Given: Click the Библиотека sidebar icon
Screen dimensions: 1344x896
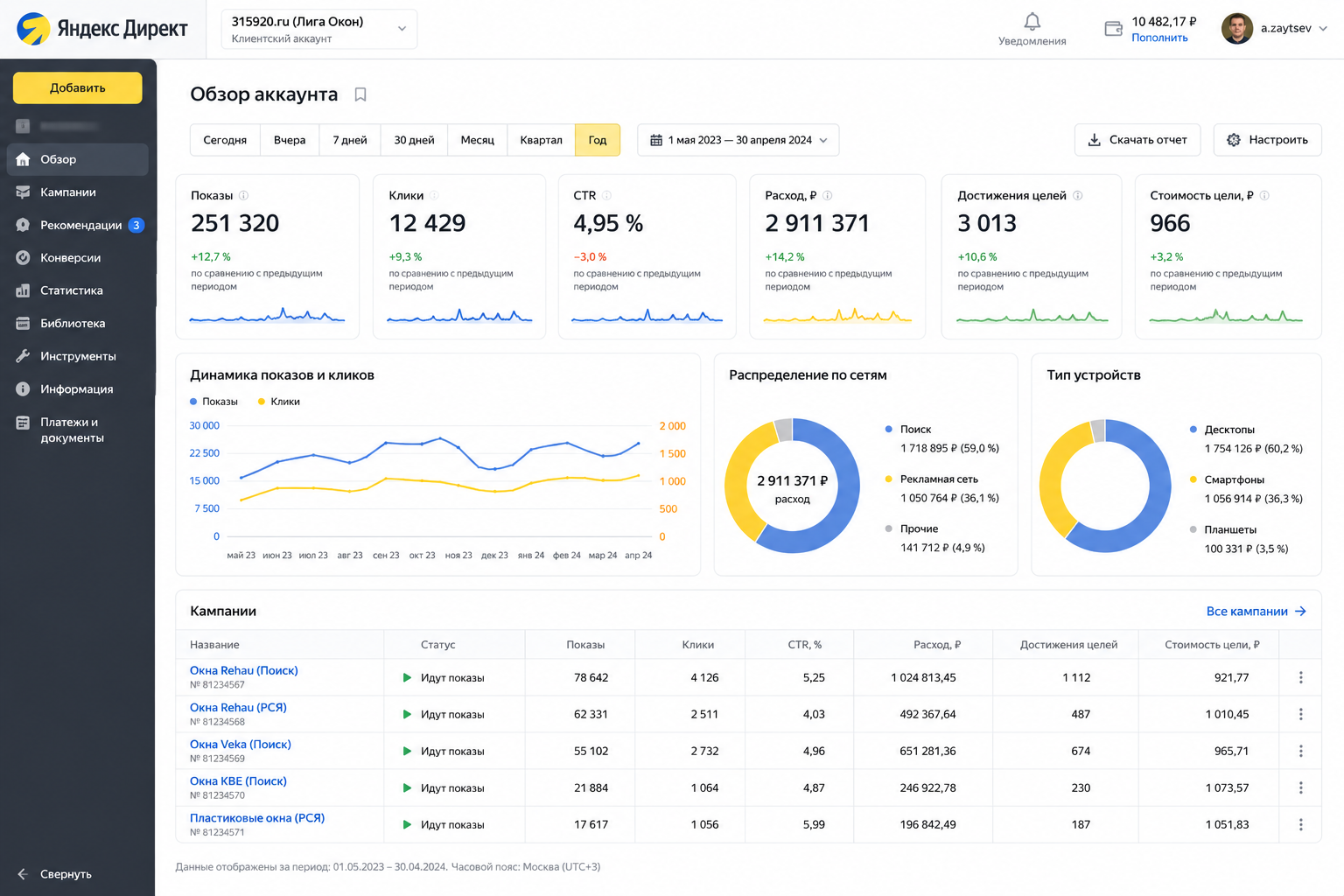Looking at the screenshot, I should 23,324.
